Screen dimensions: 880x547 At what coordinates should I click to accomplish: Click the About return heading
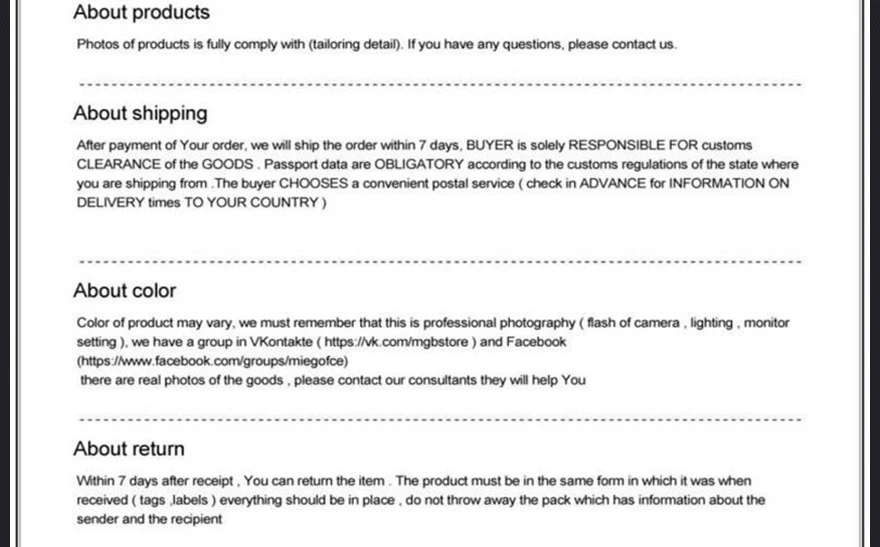[129, 449]
